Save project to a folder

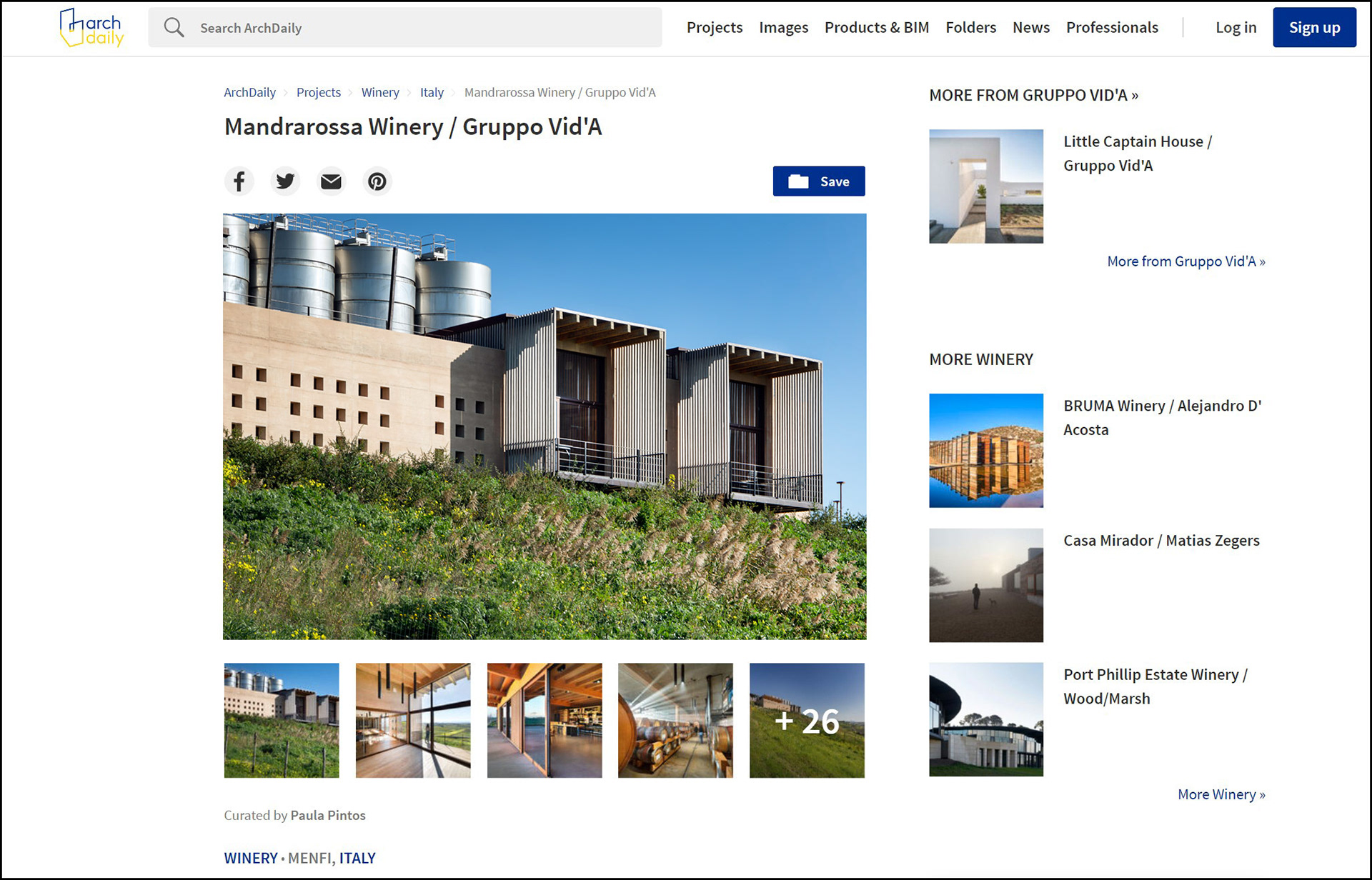click(818, 181)
